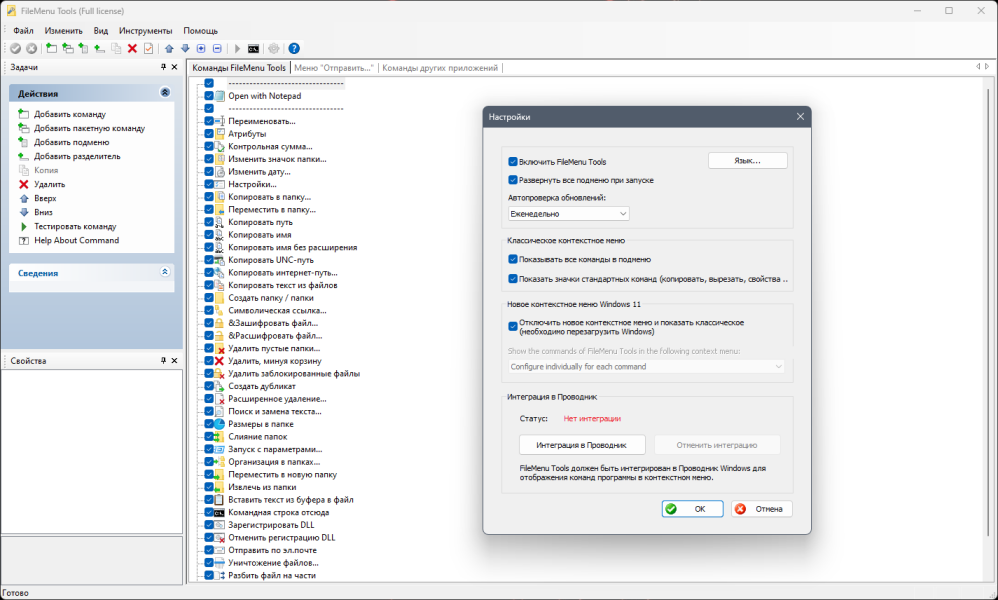The height and width of the screenshot is (600, 998).
Task: Click the Expand all plus toolbar icon
Action: tap(201, 48)
